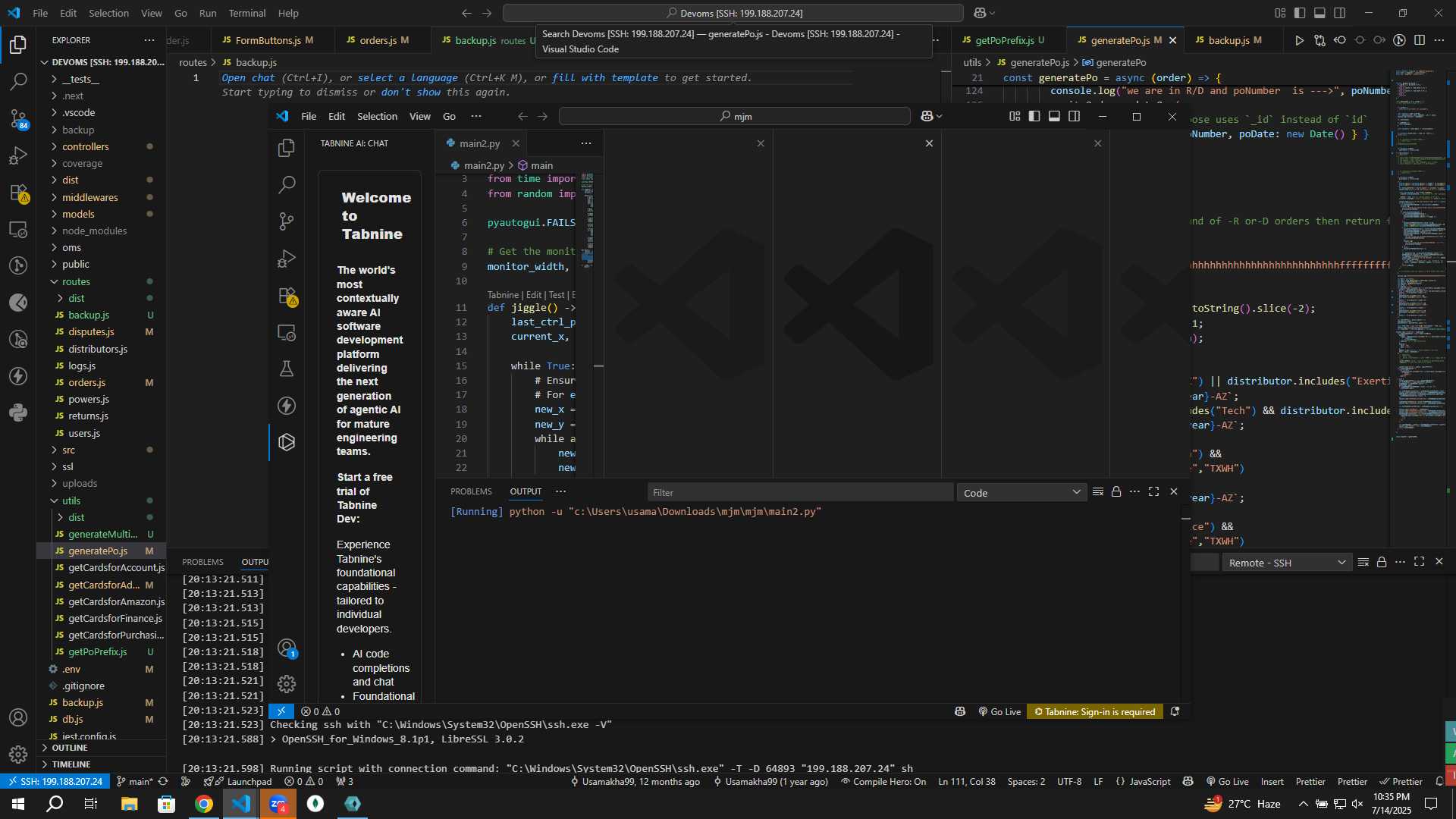Open remote indicator icon in the mjm status bar
The height and width of the screenshot is (819, 1456).
(x=281, y=711)
